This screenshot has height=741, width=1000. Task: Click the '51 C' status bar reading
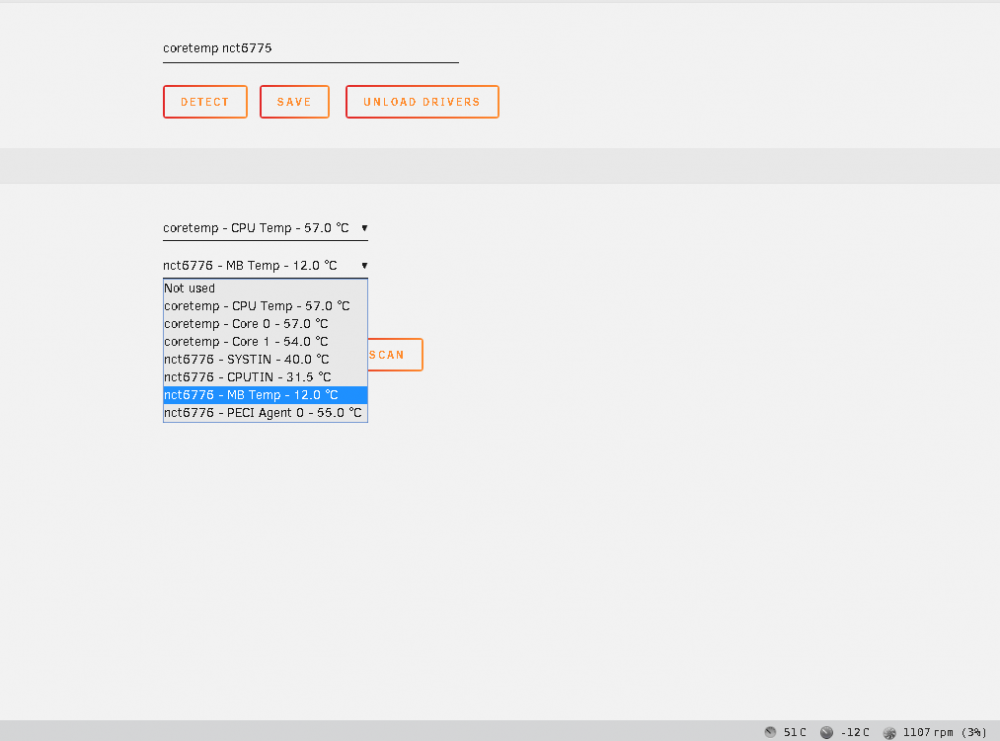pyautogui.click(x=795, y=732)
